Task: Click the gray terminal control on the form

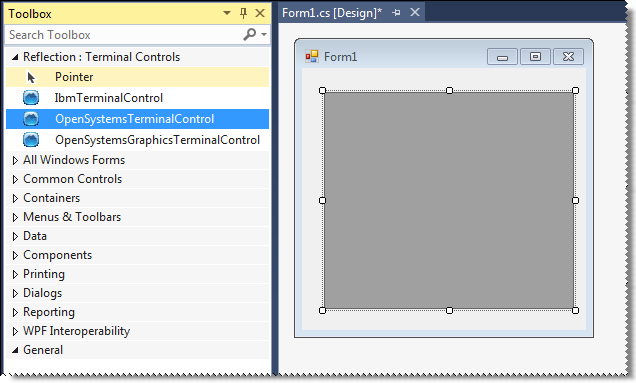Action: point(449,200)
